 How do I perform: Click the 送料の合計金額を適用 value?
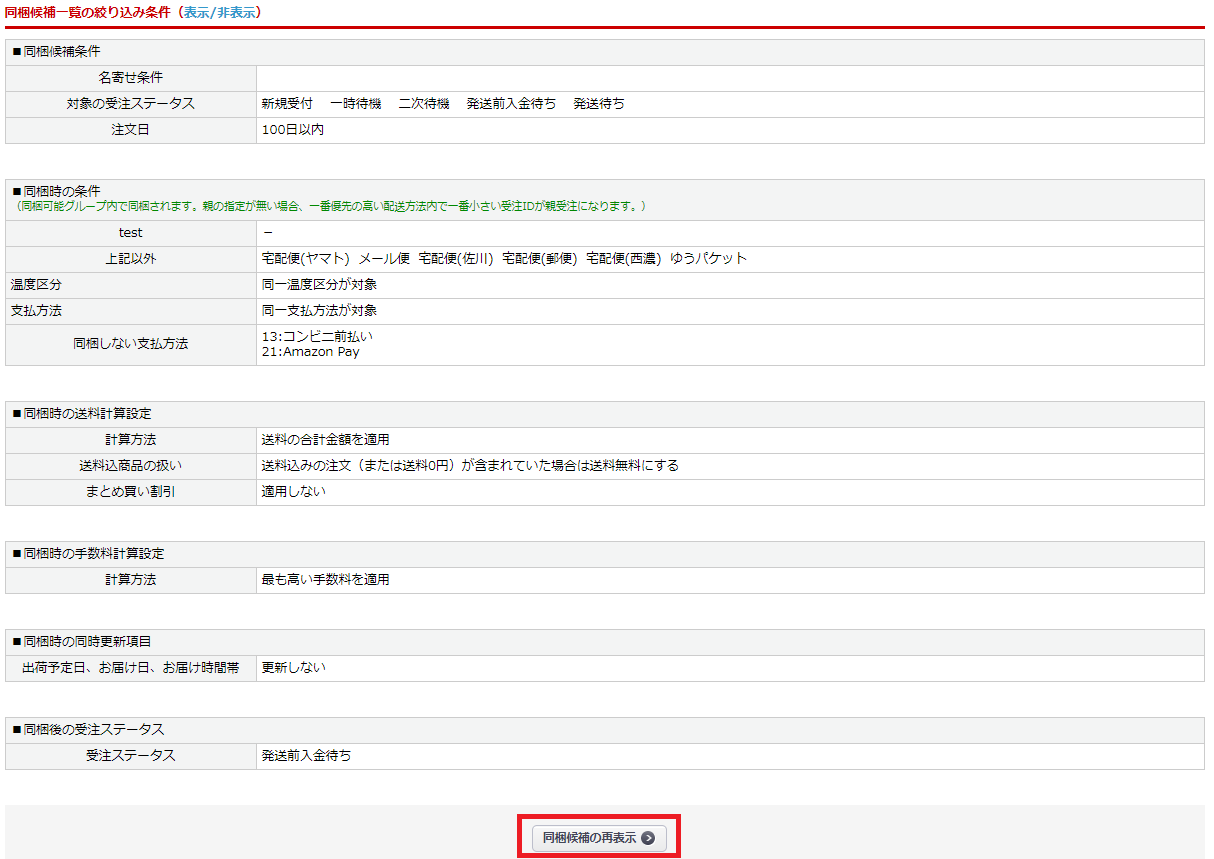pyautogui.click(x=325, y=440)
